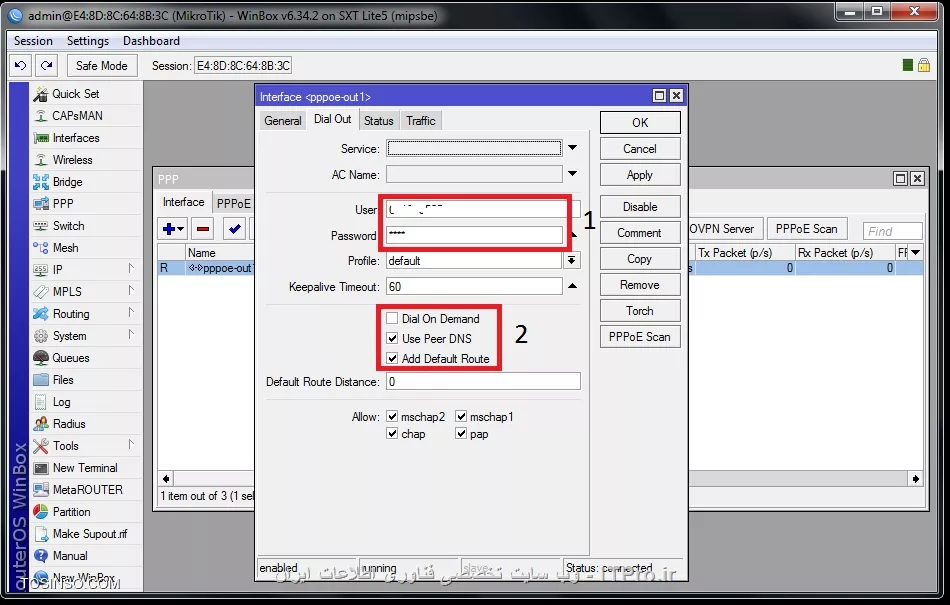Viewport: 950px width, 605px height.
Task: Open CAPsMAN menu item
Action: coord(77,116)
